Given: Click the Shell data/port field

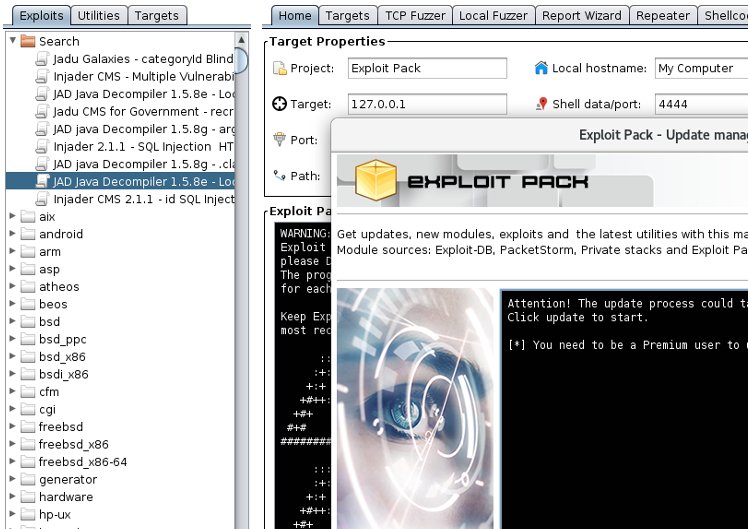Looking at the screenshot, I should (x=701, y=104).
